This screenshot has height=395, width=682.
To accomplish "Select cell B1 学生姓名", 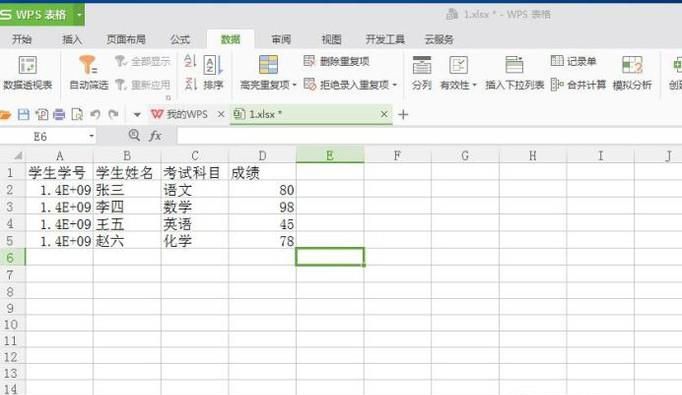I will click(127, 173).
